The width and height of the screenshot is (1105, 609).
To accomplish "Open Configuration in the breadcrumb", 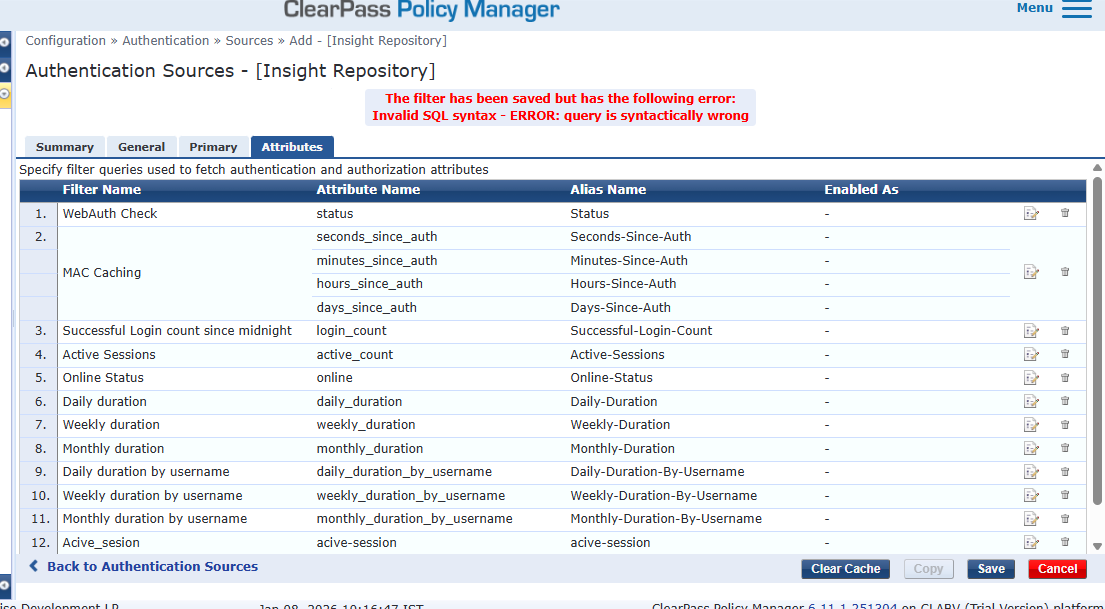I will coord(66,41).
